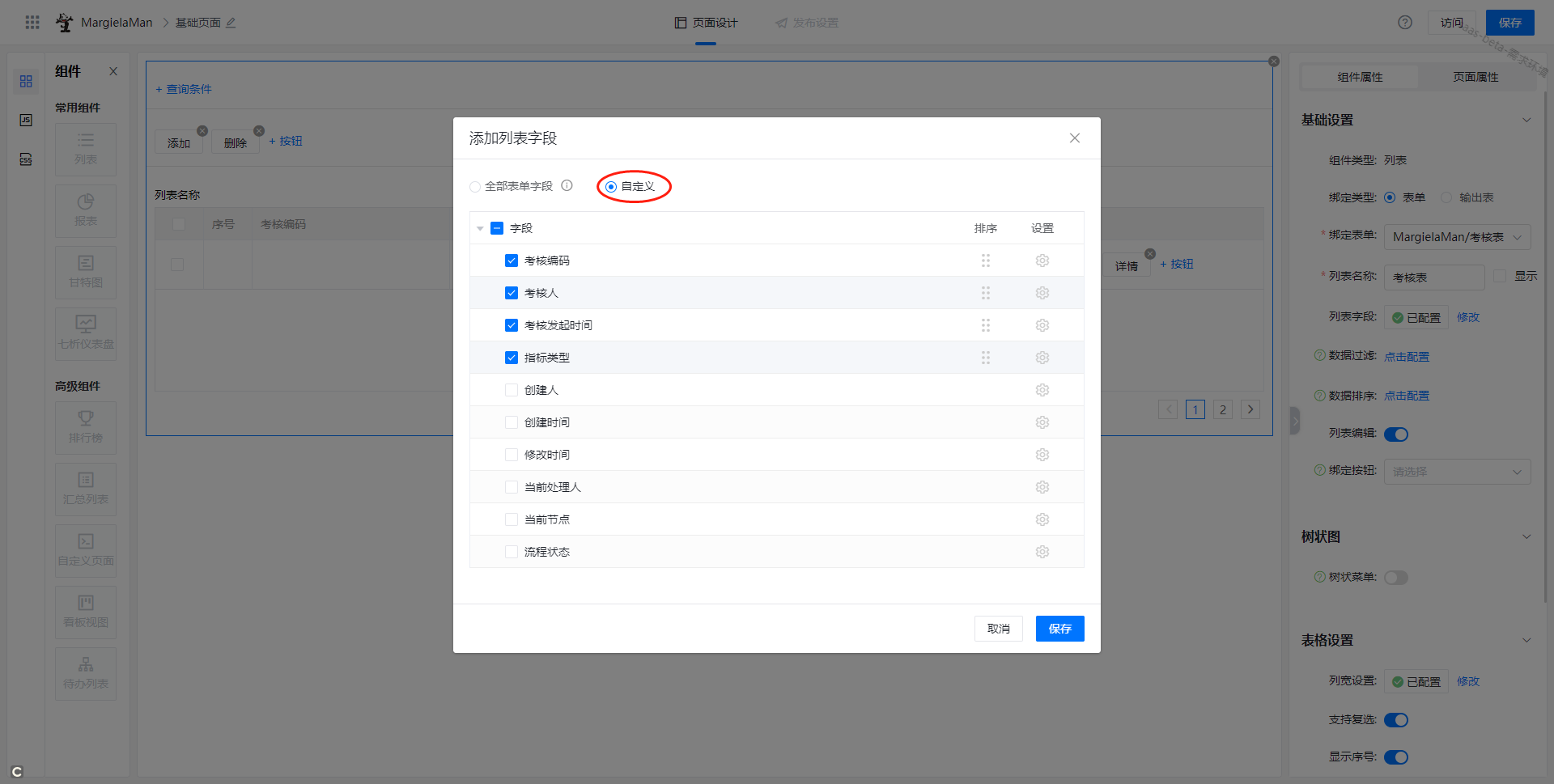
Task: Switch to the 组件属性 tab
Action: (1360, 77)
